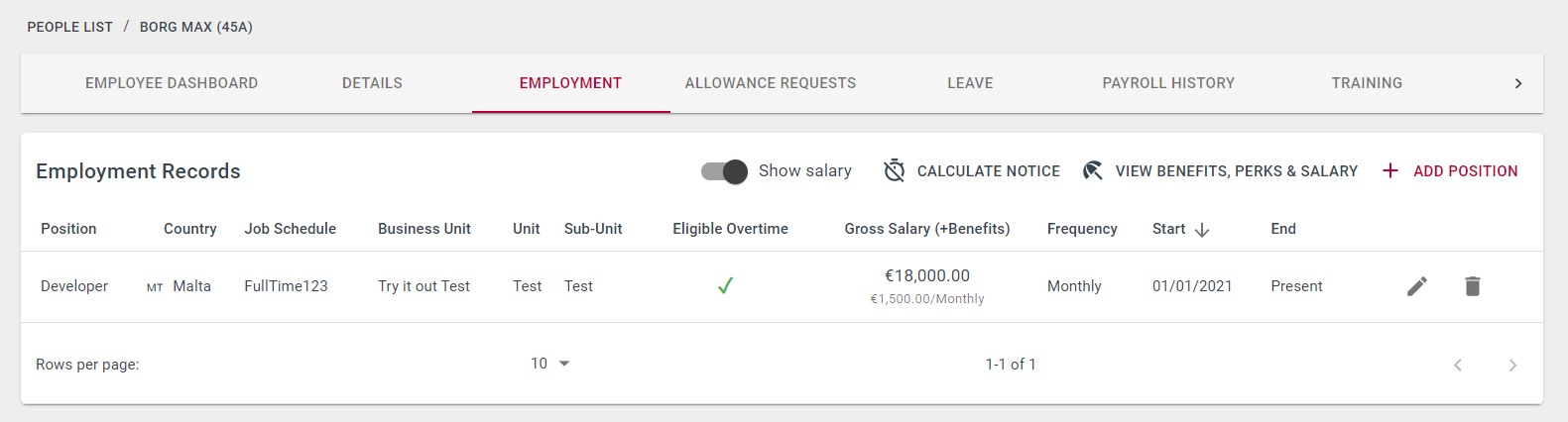Viewport: 1568px width, 422px height.
Task: Navigate to People List breadcrumb
Action: click(x=70, y=27)
